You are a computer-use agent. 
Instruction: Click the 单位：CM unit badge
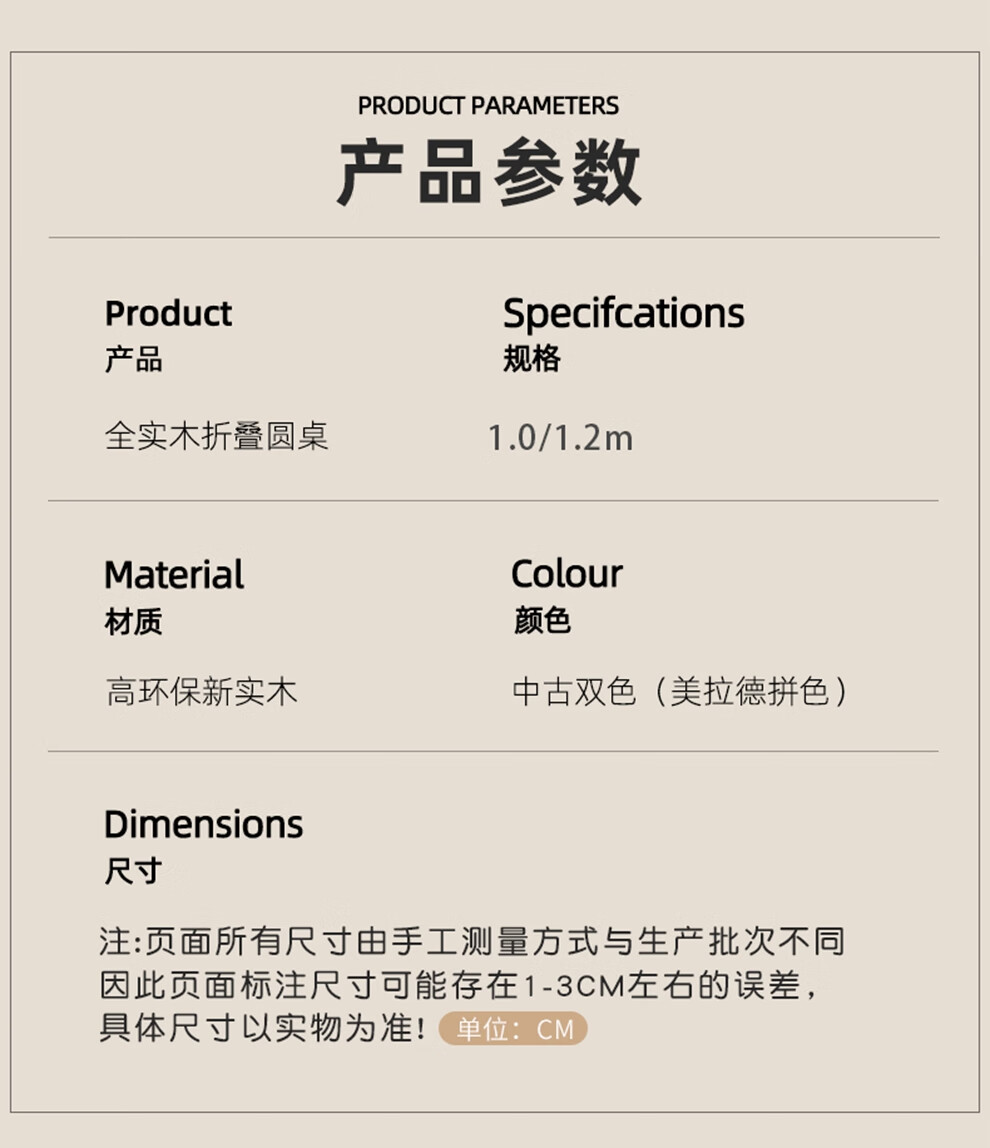point(514,1029)
